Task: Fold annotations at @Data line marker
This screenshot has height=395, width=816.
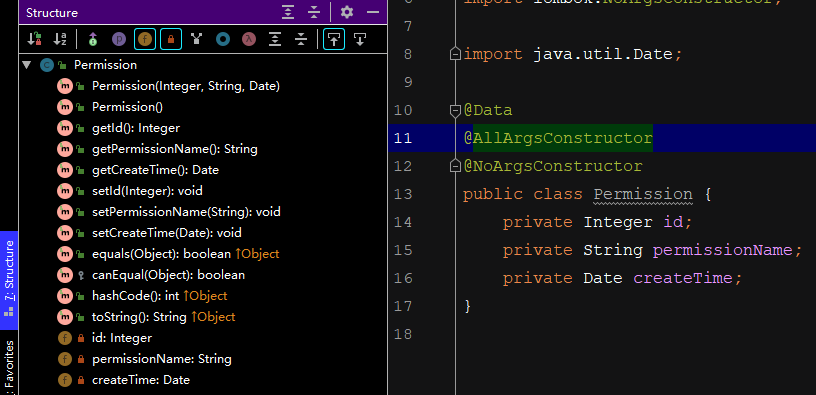Action: 455,110
